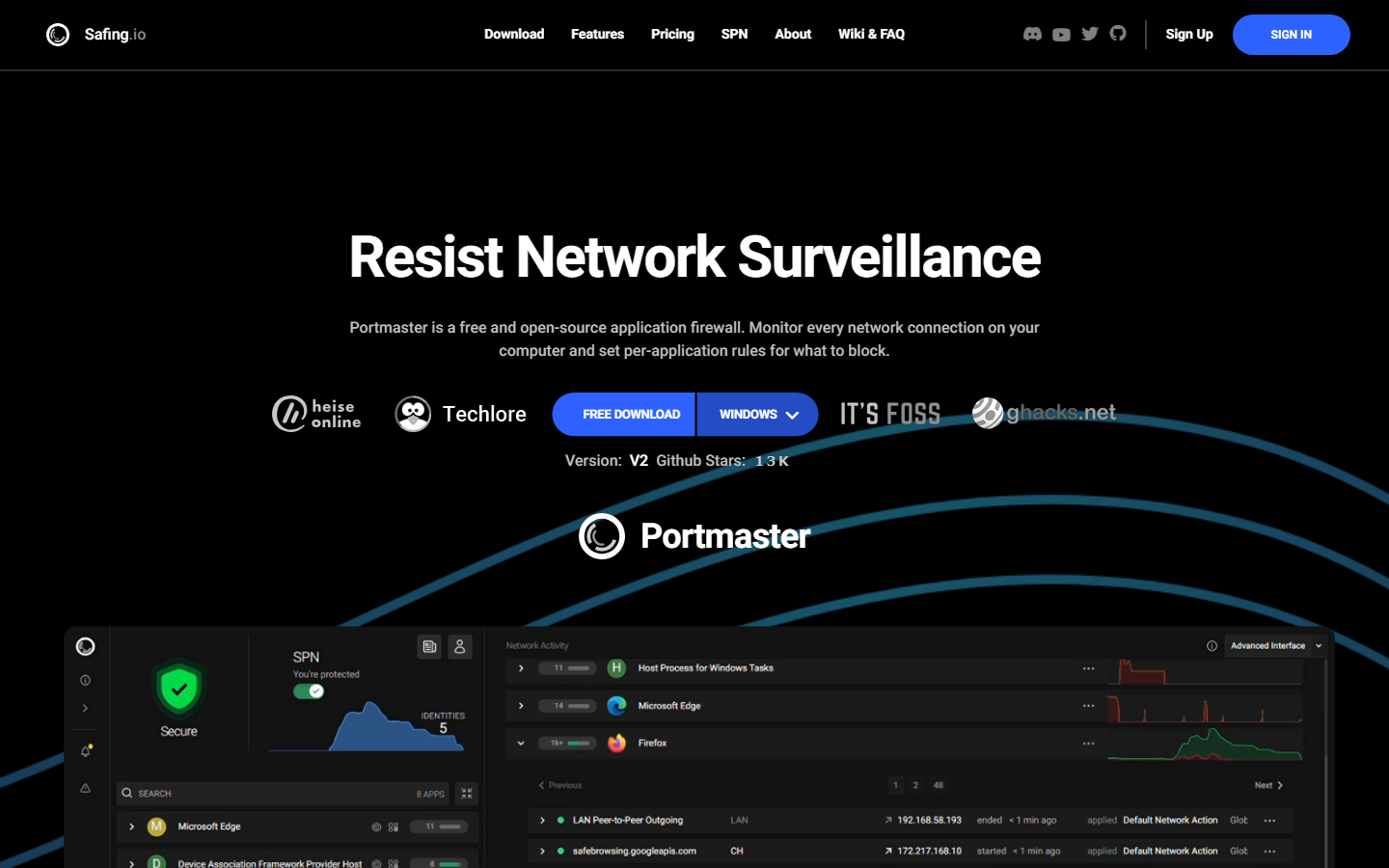
Task: Expand Microsoft Edge in the apps list
Action: (x=131, y=827)
